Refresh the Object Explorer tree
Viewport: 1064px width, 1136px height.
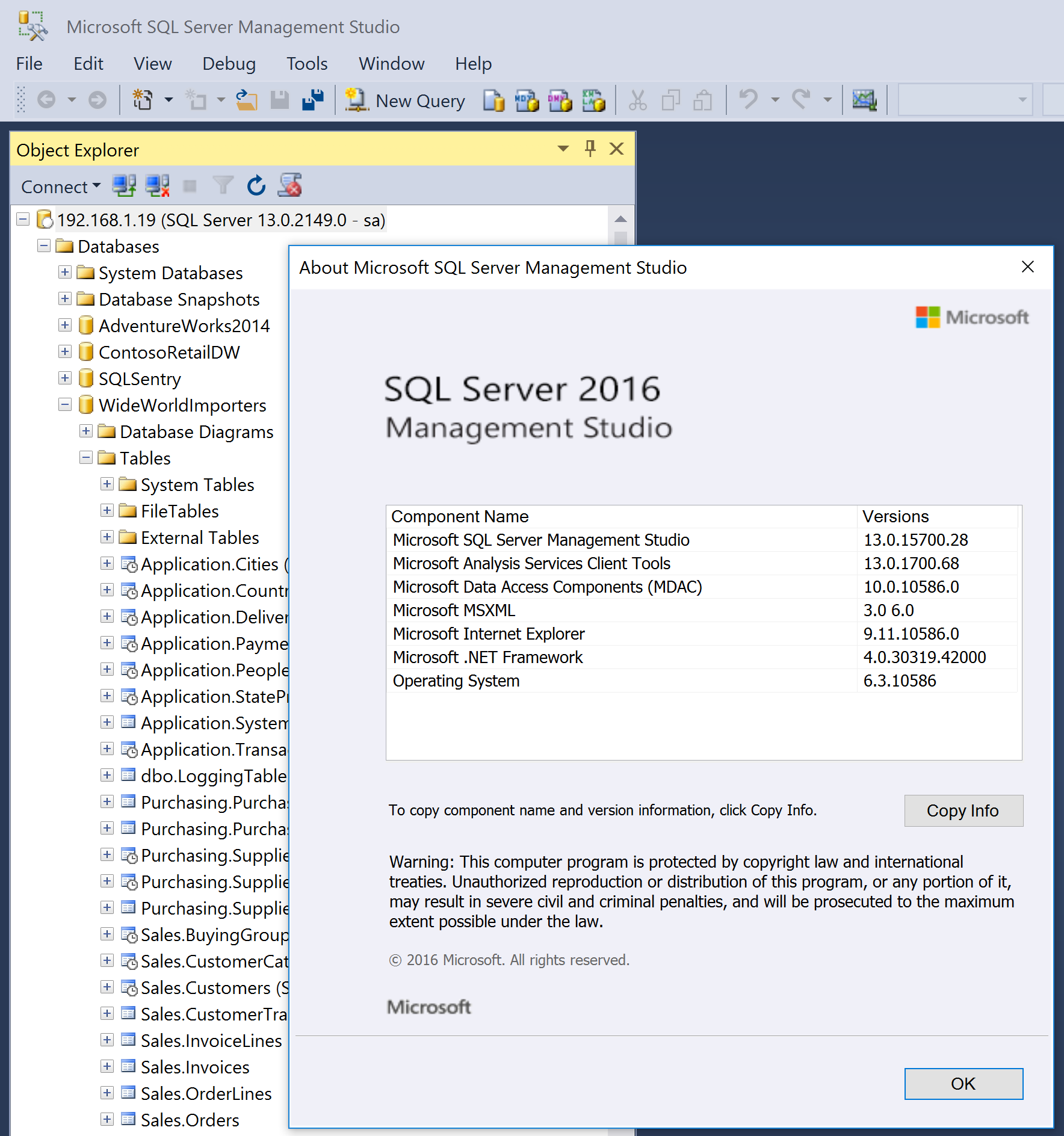click(256, 185)
